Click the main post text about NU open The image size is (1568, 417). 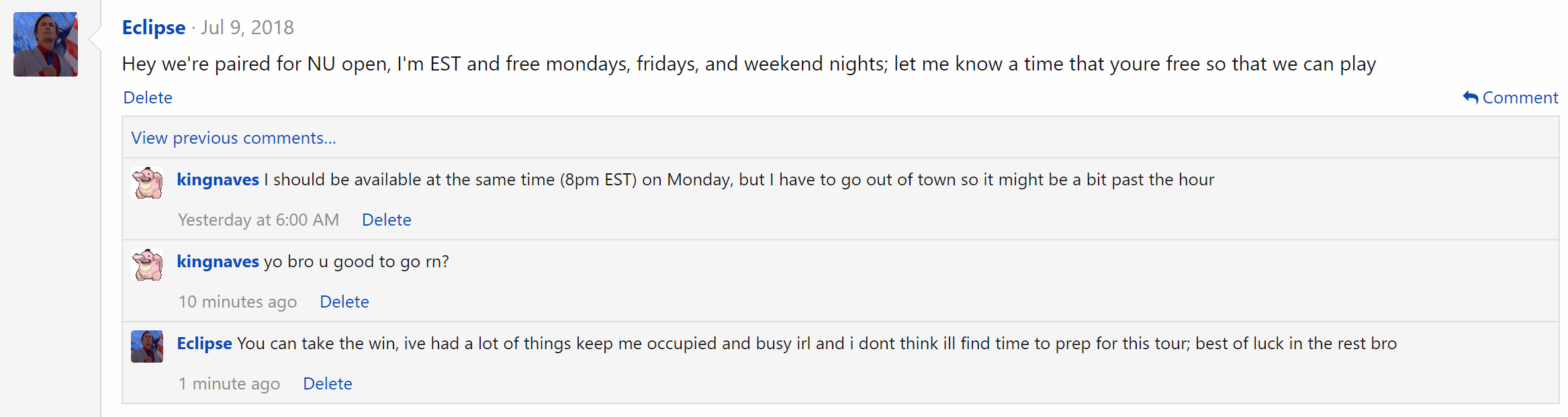pyautogui.click(x=749, y=64)
